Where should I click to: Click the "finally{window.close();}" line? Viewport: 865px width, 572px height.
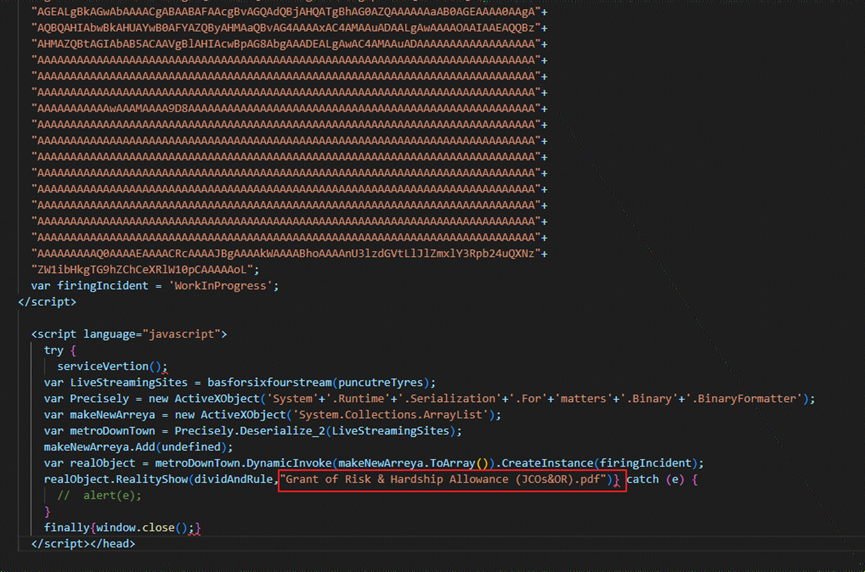[122, 528]
